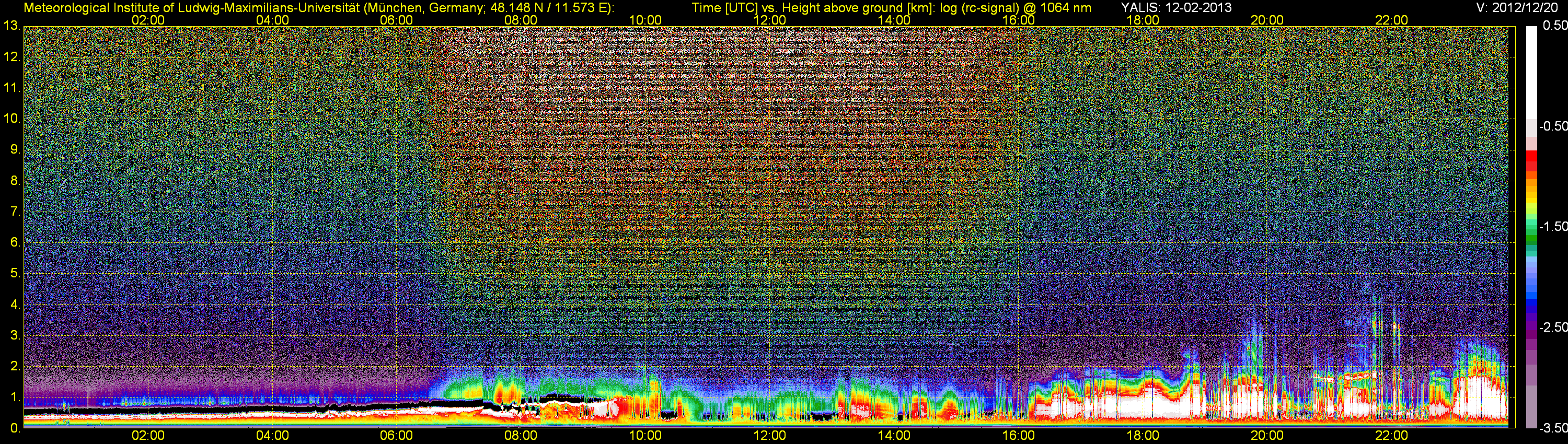Click the -2.50 value on the color scale
This screenshot has width=1568, height=444.
(1553, 327)
